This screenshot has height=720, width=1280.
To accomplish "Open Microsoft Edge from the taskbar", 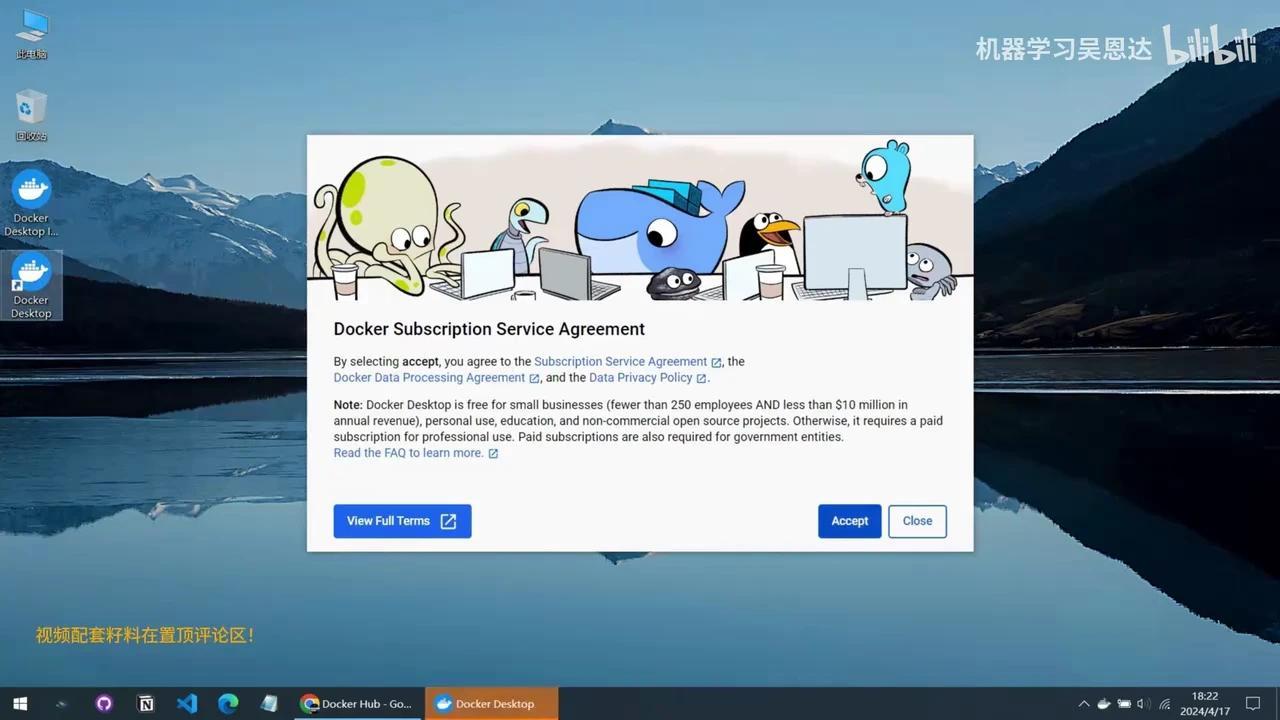I will point(228,704).
